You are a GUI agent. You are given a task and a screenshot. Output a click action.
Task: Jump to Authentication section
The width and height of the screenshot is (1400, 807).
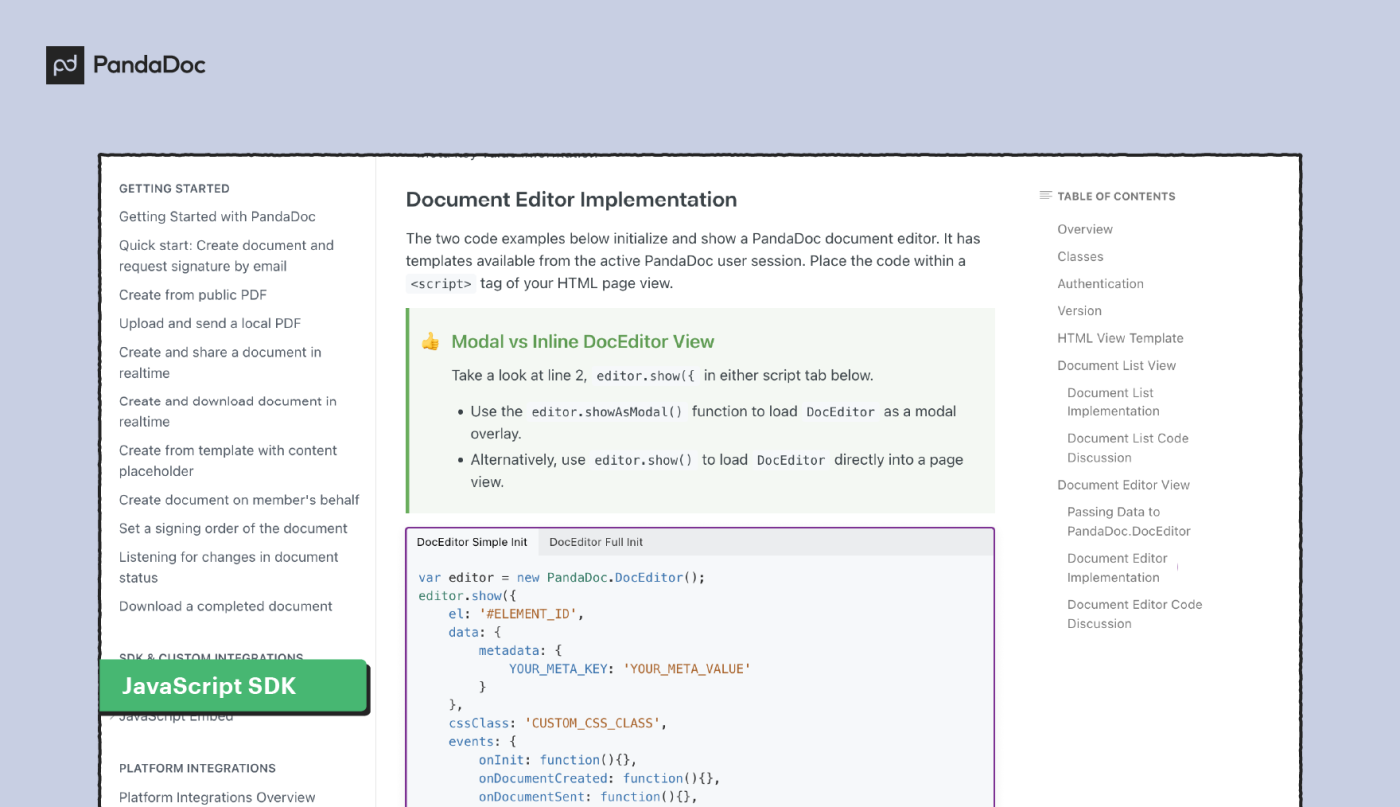click(x=1100, y=284)
